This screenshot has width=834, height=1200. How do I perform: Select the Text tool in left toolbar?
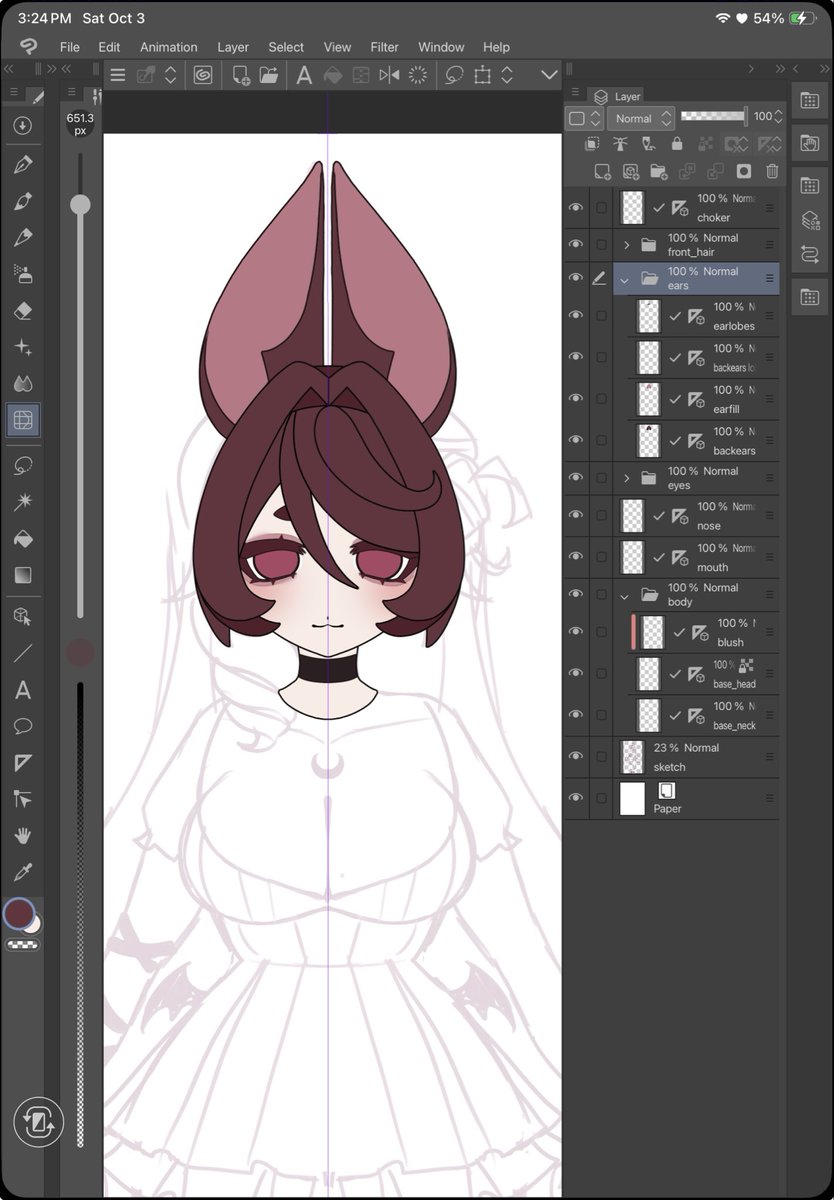(23, 690)
